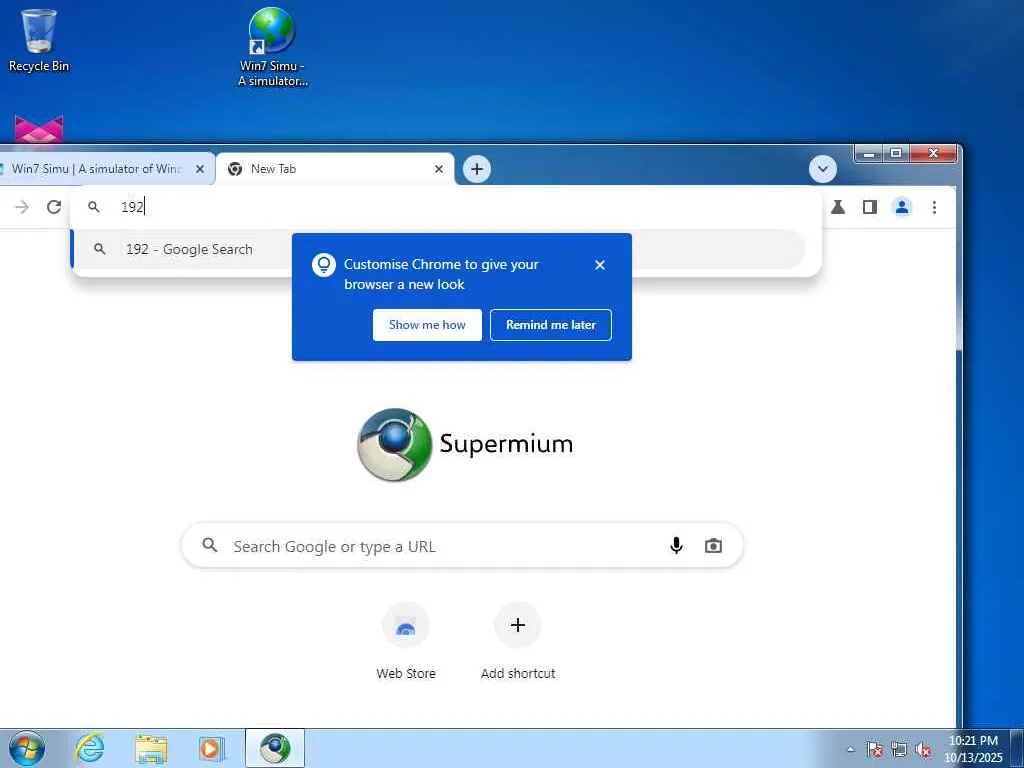This screenshot has height=768, width=1024.
Task: Open Windows Explorer from taskbar
Action: click(x=151, y=748)
